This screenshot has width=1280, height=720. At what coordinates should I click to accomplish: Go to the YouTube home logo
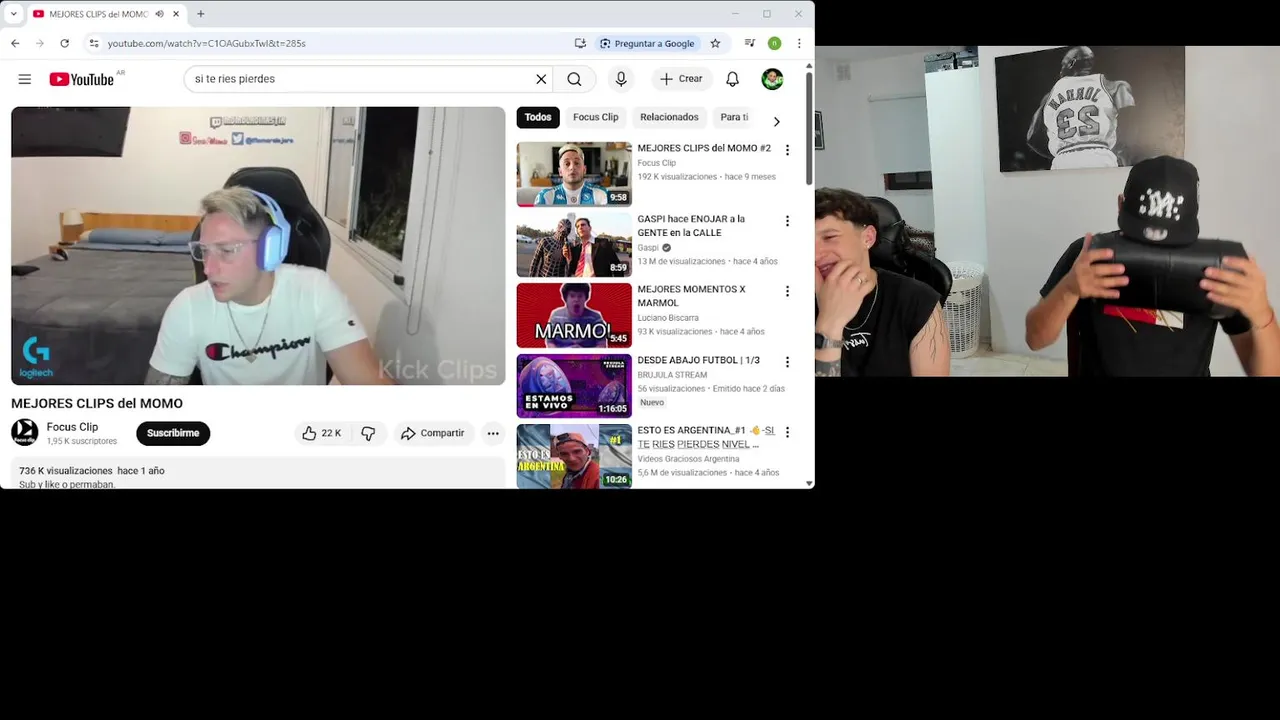tap(82, 79)
